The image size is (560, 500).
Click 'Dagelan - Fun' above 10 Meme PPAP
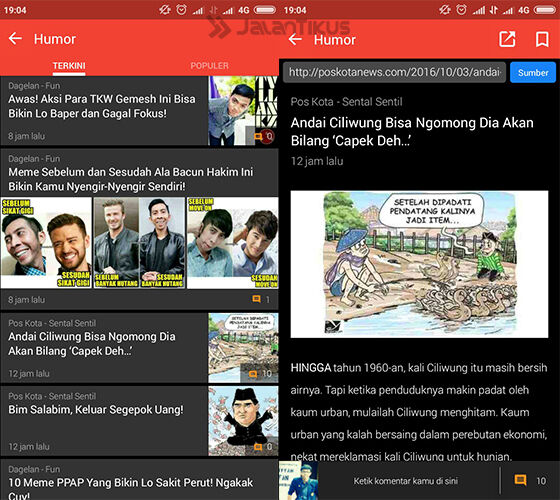tap(34, 469)
